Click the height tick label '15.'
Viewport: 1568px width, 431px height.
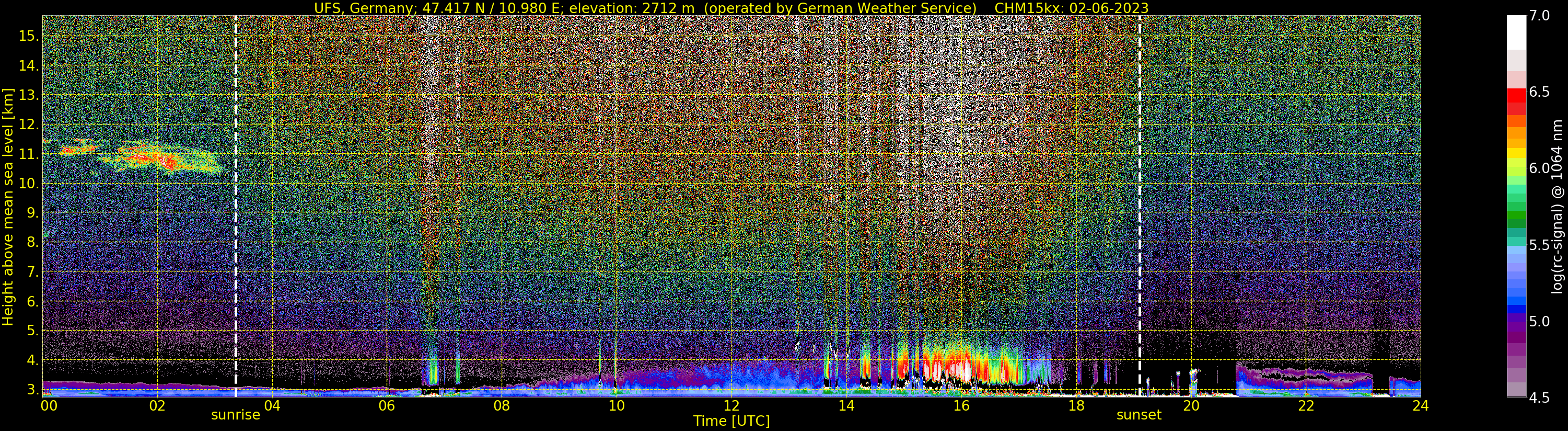(29, 36)
